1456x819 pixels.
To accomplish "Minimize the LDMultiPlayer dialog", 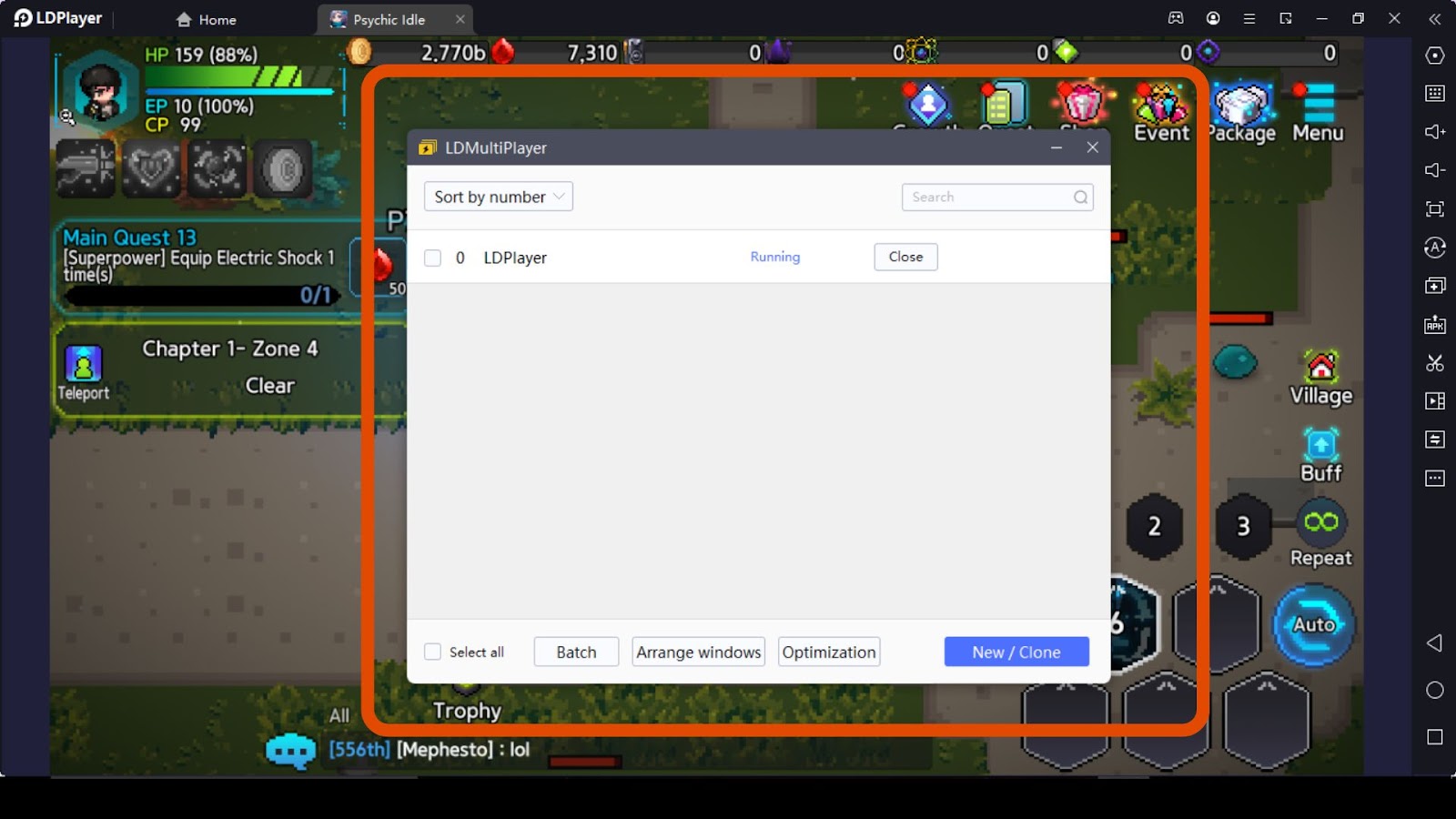I will point(1057,147).
